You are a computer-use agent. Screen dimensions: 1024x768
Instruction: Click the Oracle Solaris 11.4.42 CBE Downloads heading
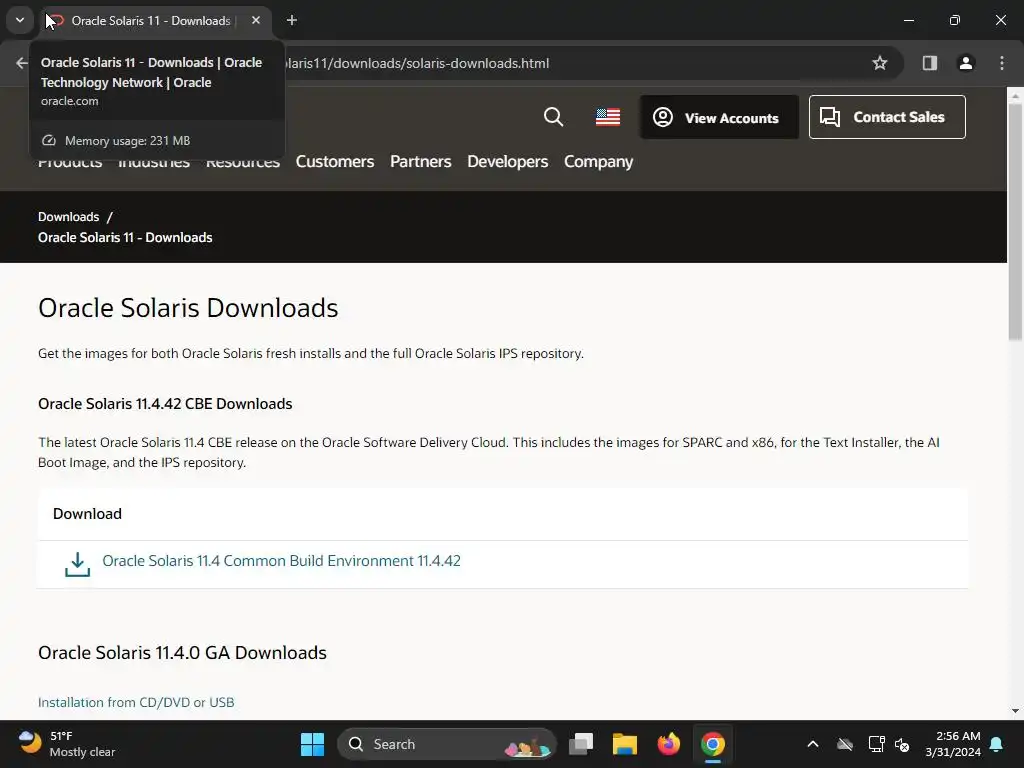[165, 404]
